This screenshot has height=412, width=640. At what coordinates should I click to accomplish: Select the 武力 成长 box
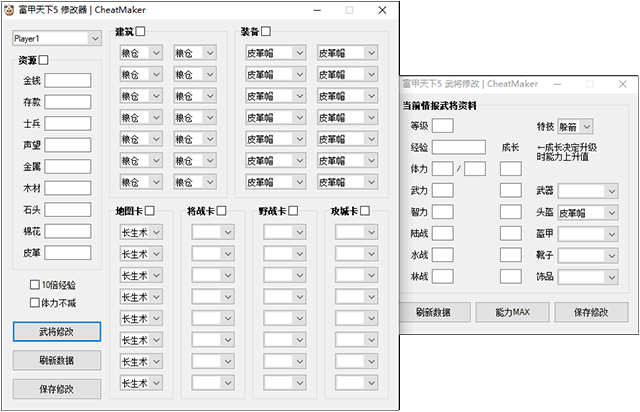coord(511,190)
